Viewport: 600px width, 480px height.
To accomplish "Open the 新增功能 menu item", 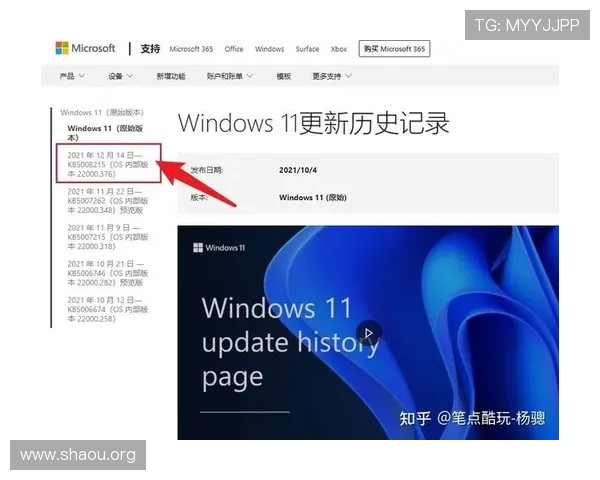I will [x=171, y=76].
